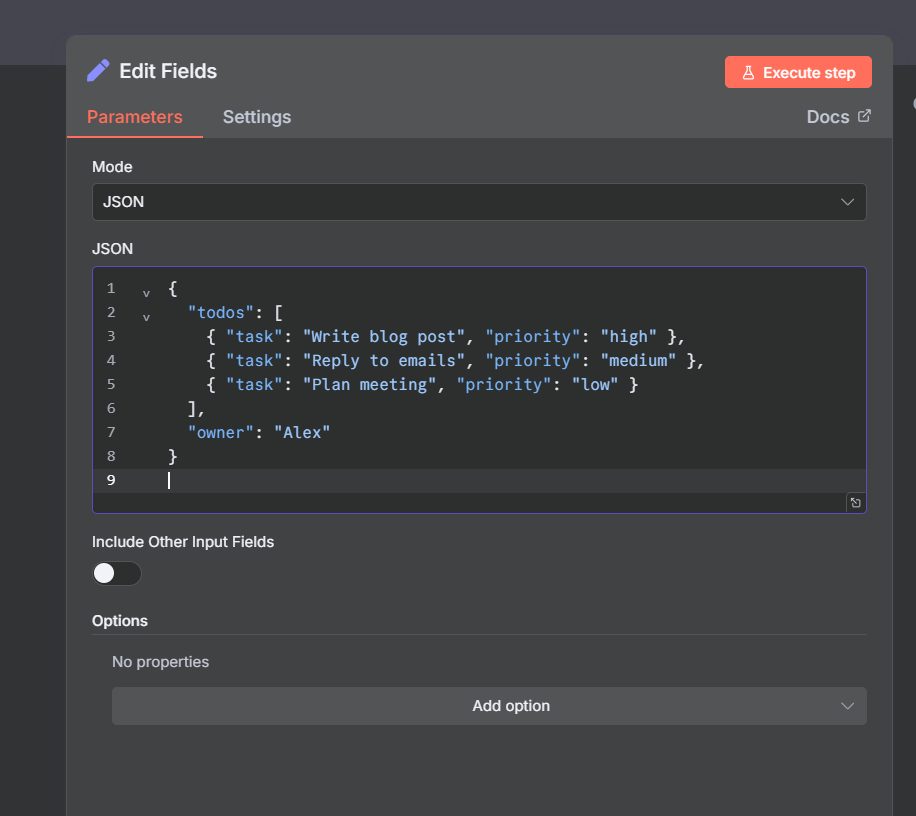Select the Parameters tab
The width and height of the screenshot is (916, 816).
pos(135,117)
